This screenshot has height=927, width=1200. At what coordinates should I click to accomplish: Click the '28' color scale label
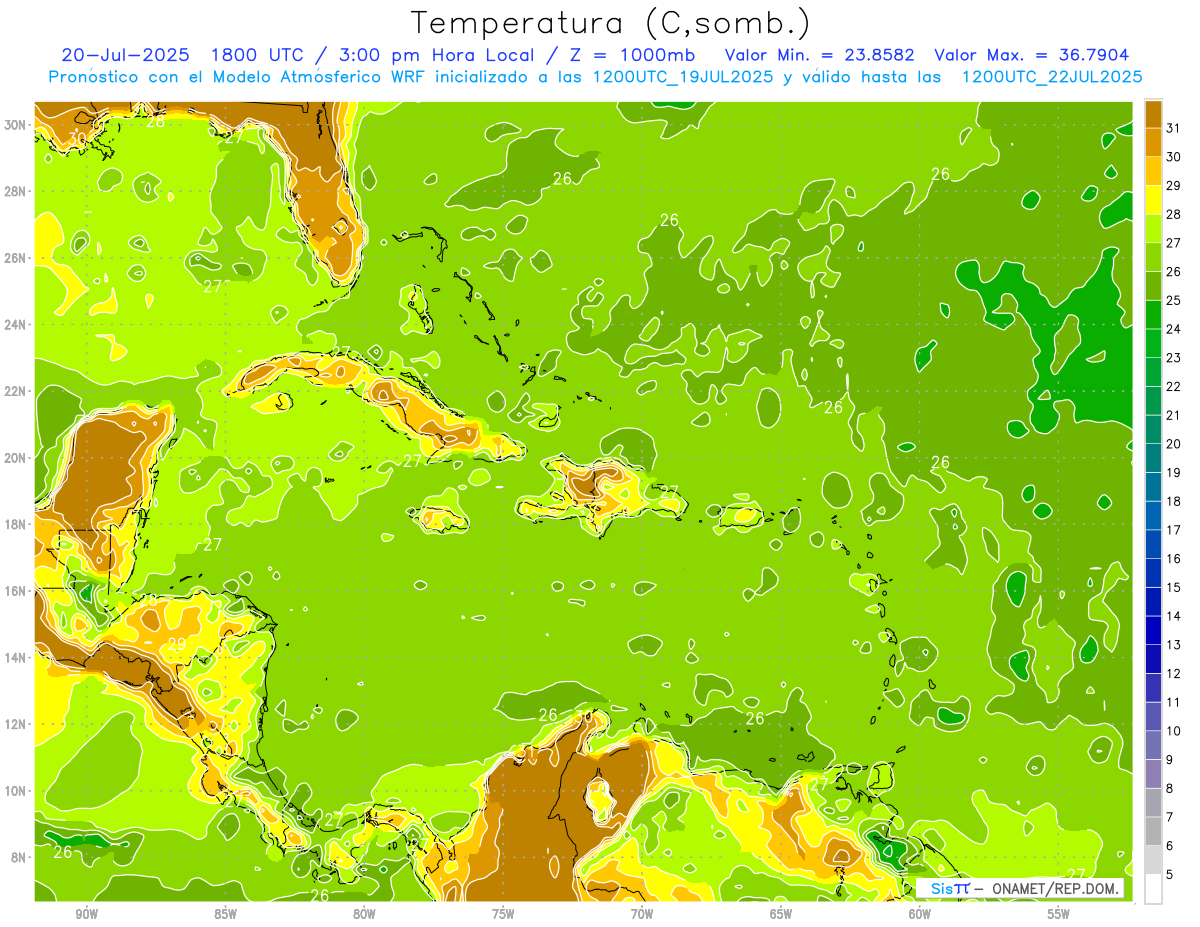coord(1174,214)
